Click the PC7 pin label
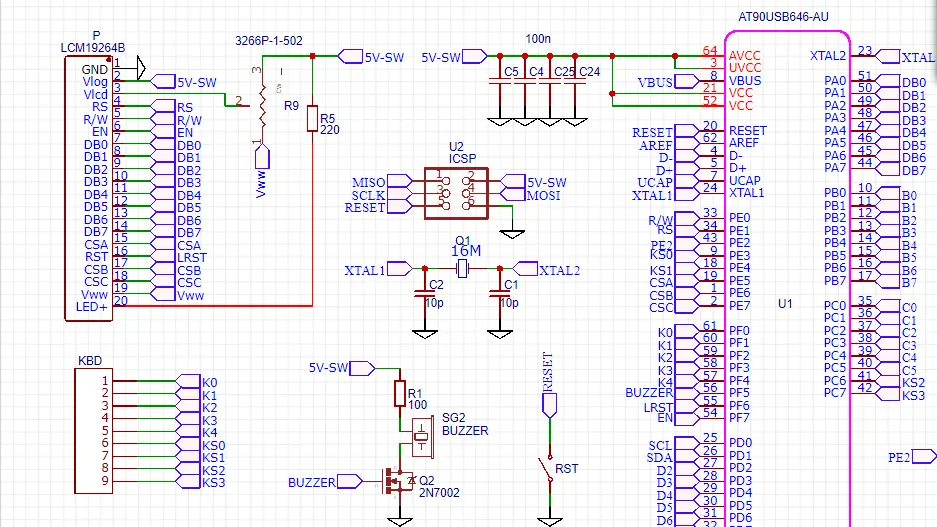Viewport: 937px width, 527px height. coord(835,393)
